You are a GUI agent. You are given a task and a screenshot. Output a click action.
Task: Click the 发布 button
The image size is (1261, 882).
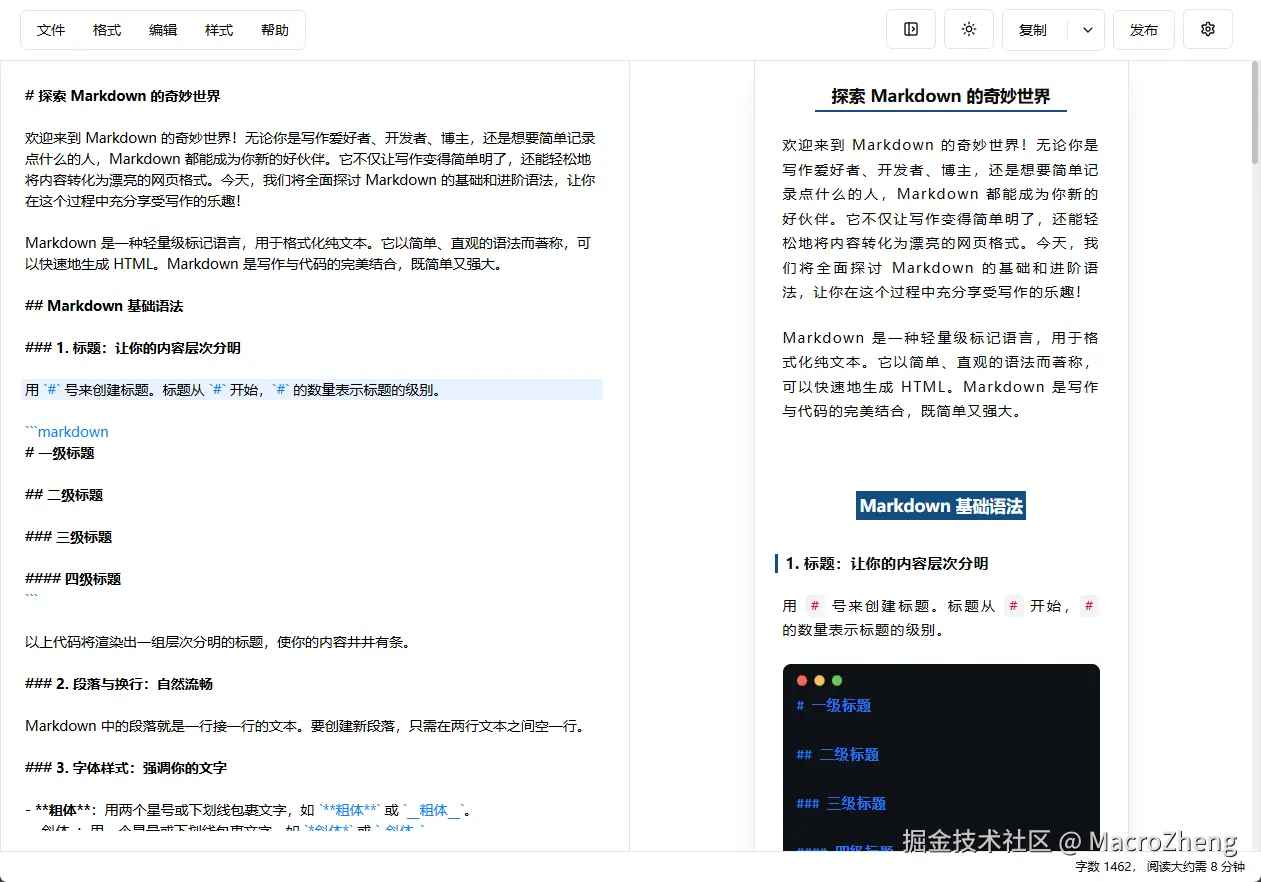point(1144,30)
